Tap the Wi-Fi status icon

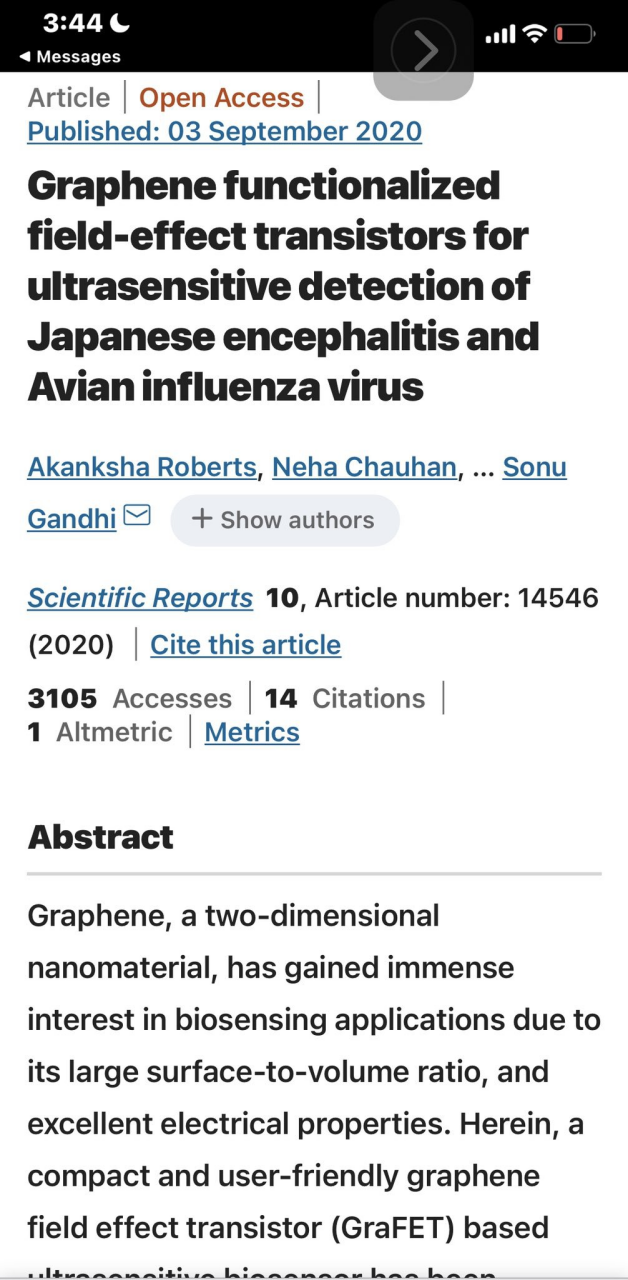[x=534, y=35]
